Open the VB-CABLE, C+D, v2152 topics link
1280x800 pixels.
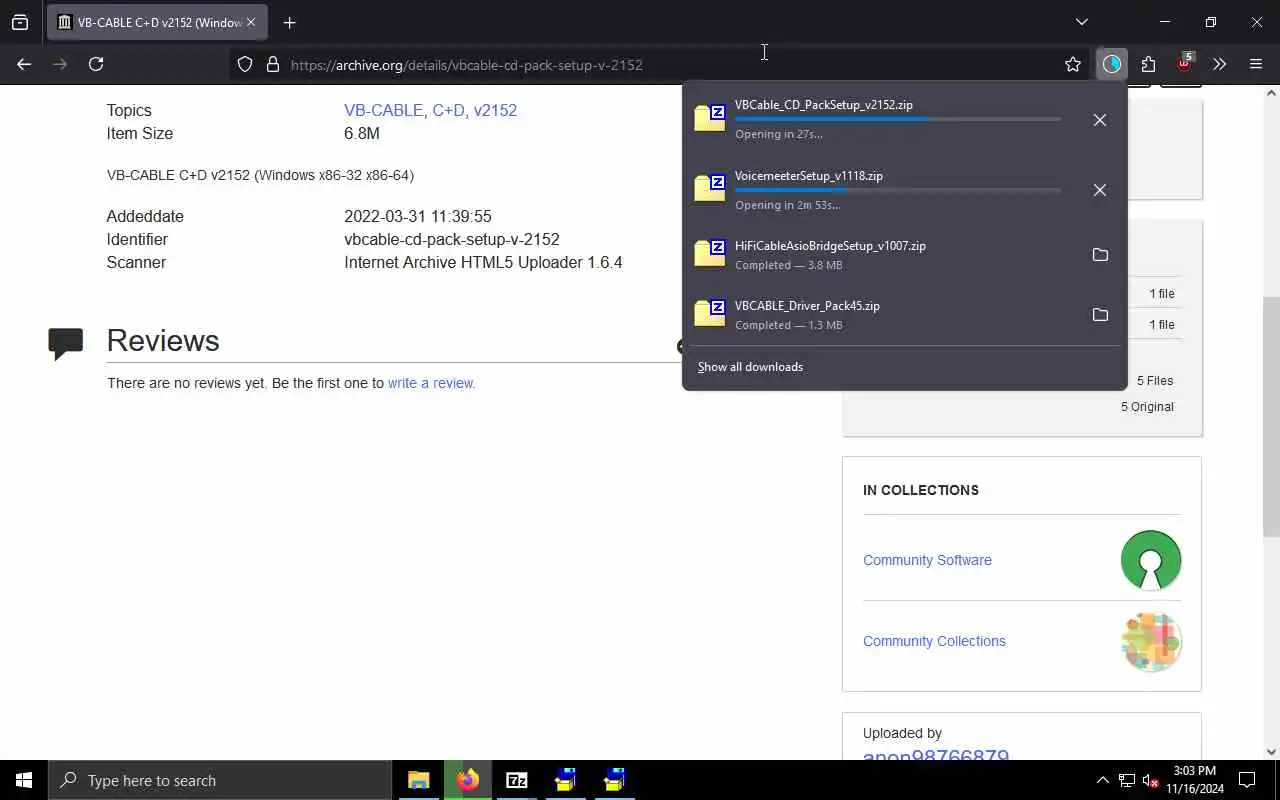click(430, 110)
